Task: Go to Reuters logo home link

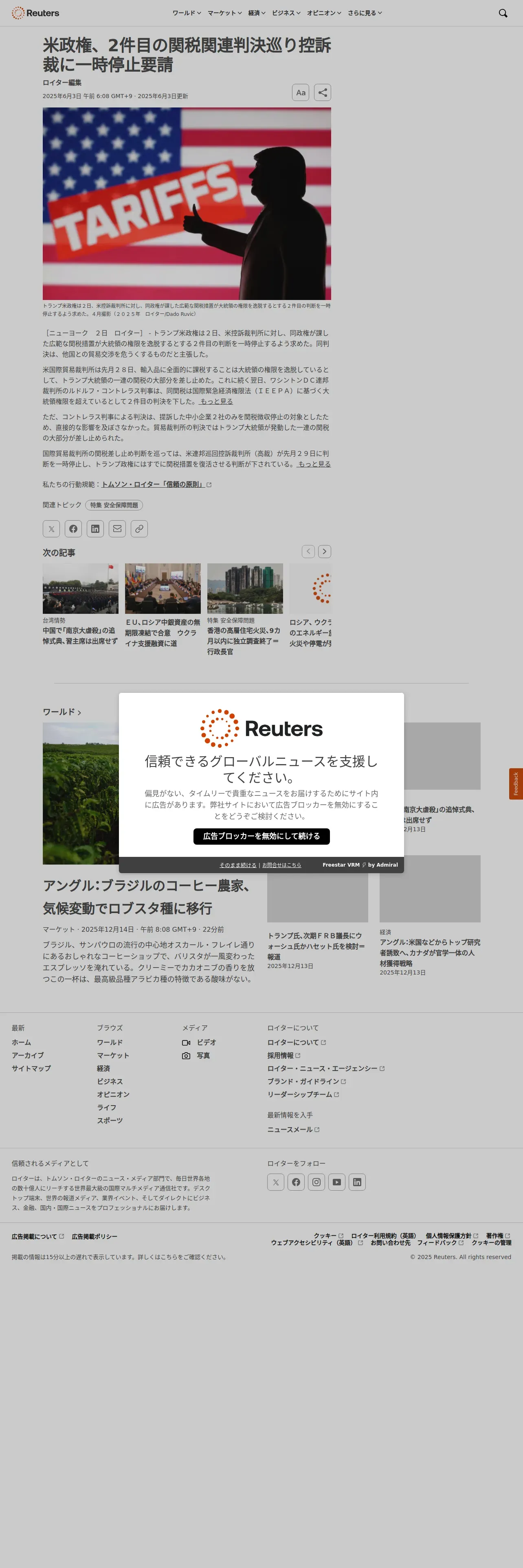Action: [x=35, y=13]
